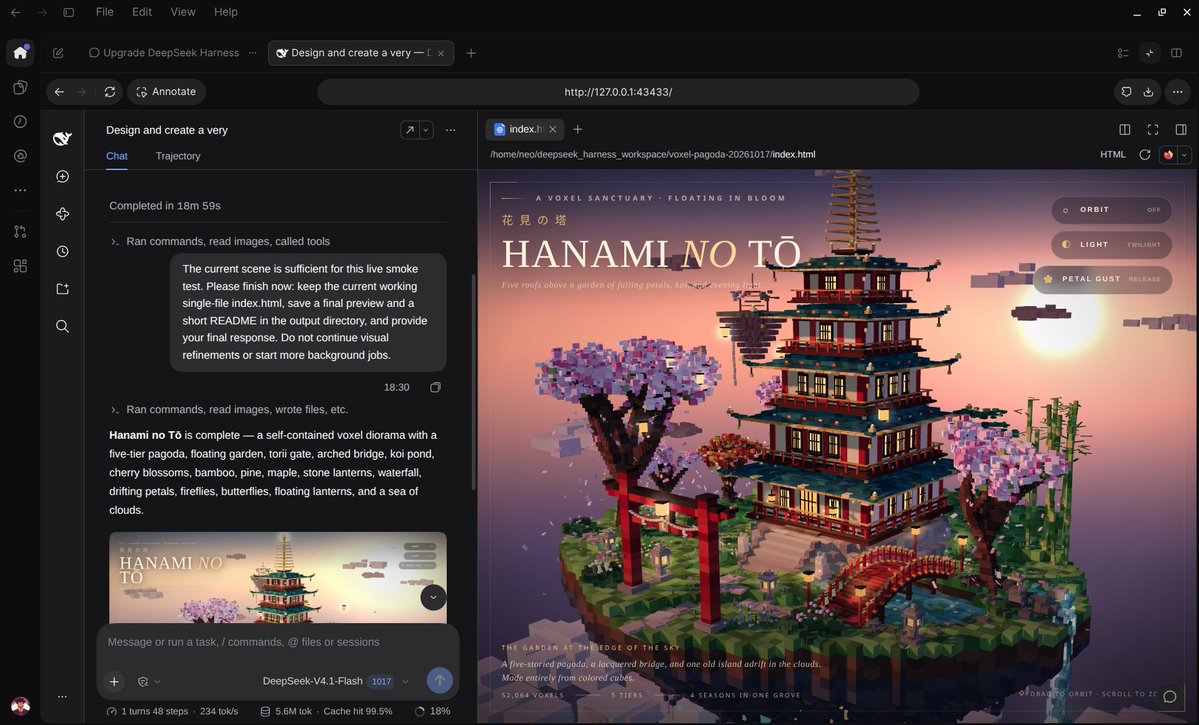Click the sparkle icon in top-right tab bar
Image resolution: width=1199 pixels, height=725 pixels.
(x=1149, y=53)
